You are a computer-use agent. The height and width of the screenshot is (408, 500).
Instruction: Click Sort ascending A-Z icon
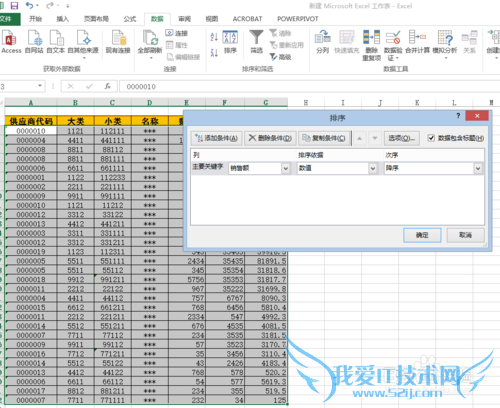(x=214, y=37)
